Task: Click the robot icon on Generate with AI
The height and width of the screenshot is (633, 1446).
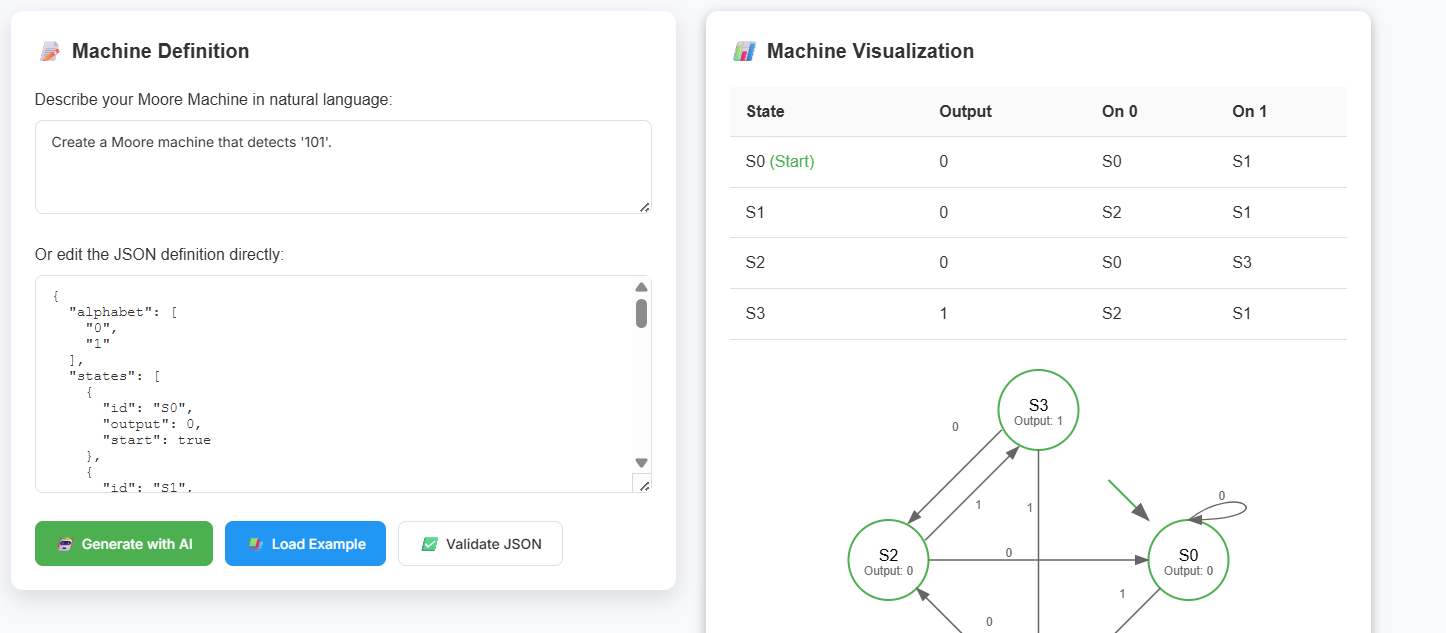Action: (x=64, y=543)
